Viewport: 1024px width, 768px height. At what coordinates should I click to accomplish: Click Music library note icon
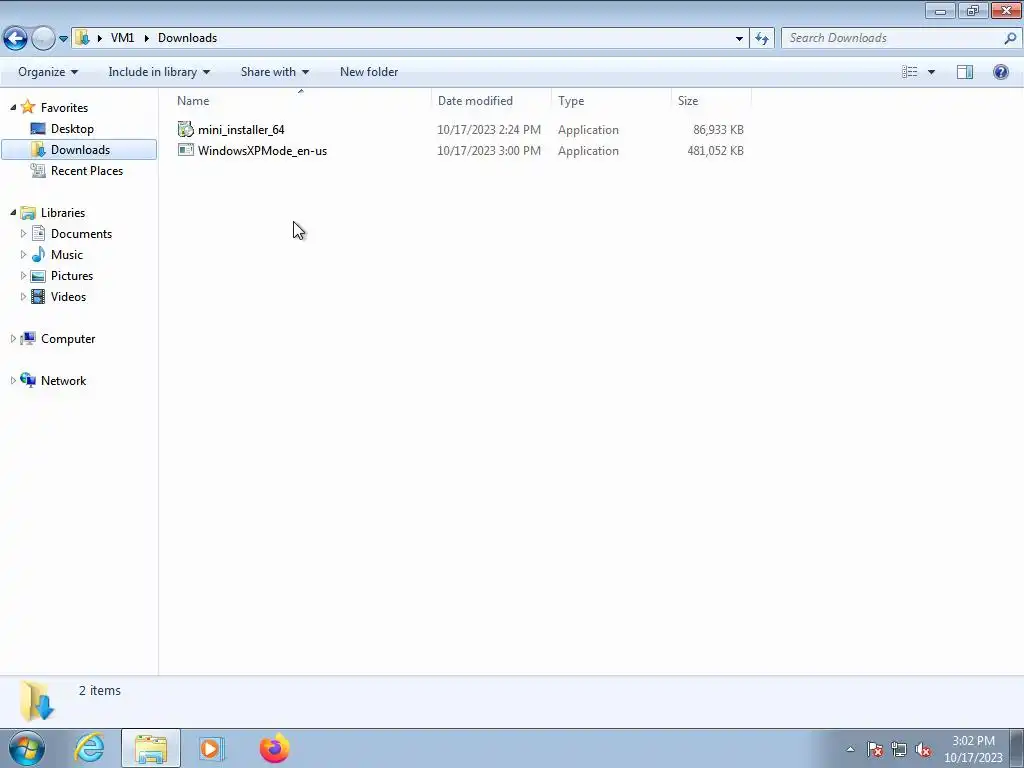tap(39, 254)
